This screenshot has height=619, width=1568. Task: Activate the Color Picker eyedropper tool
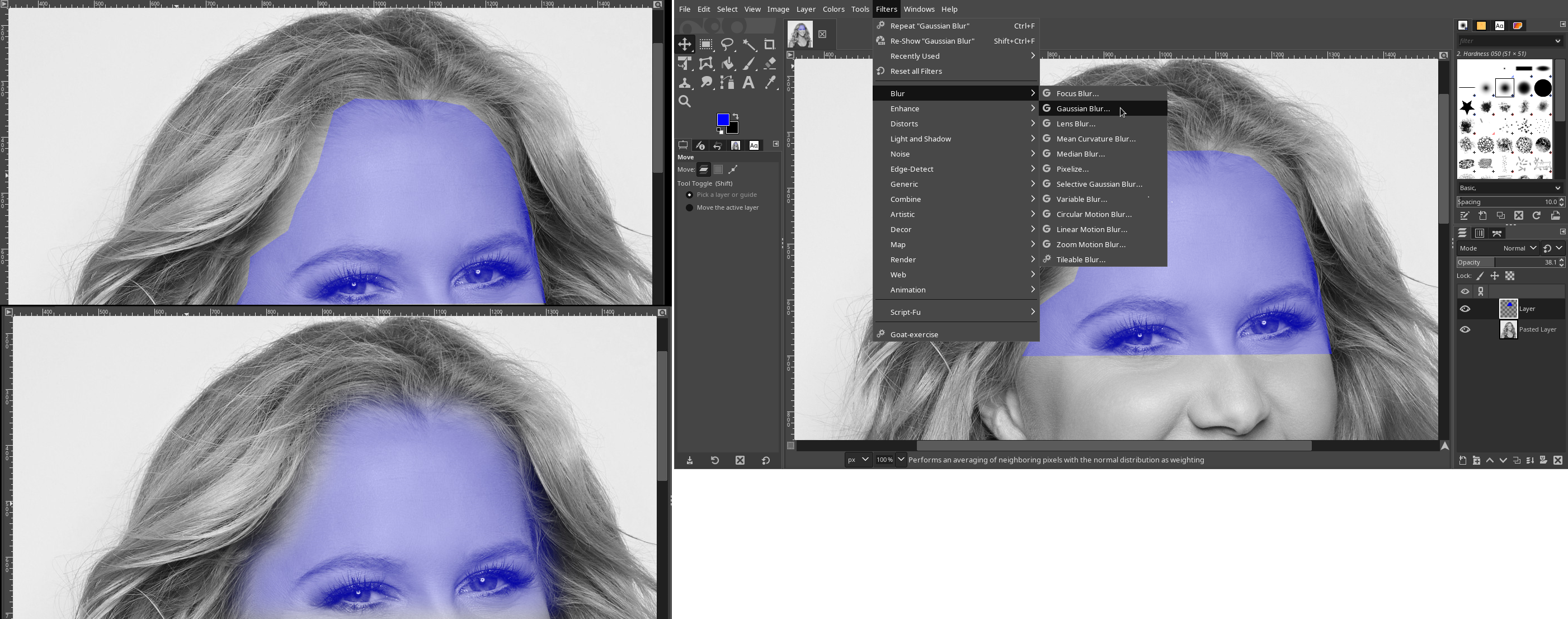tap(769, 83)
